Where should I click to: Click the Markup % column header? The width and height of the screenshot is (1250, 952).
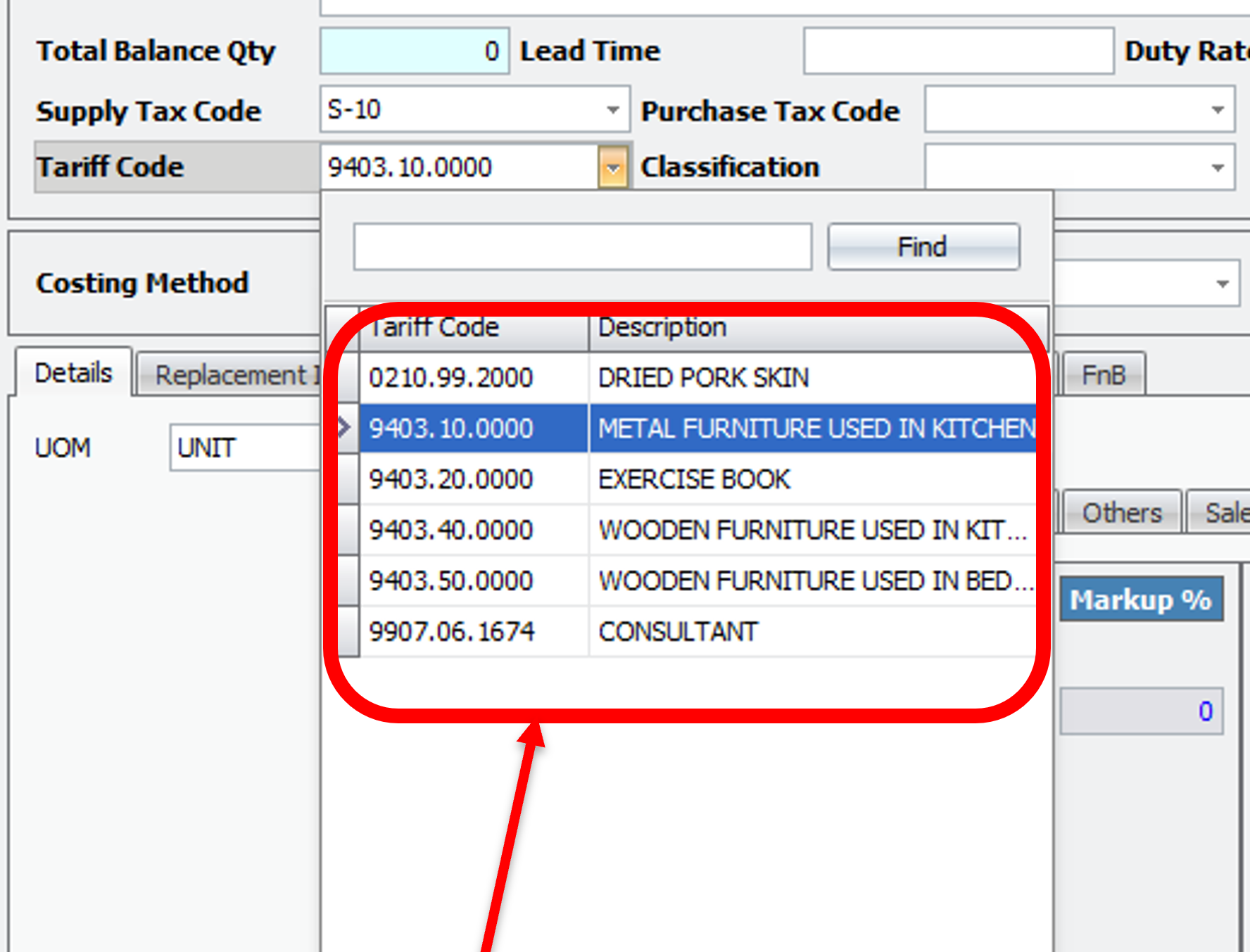(1140, 599)
